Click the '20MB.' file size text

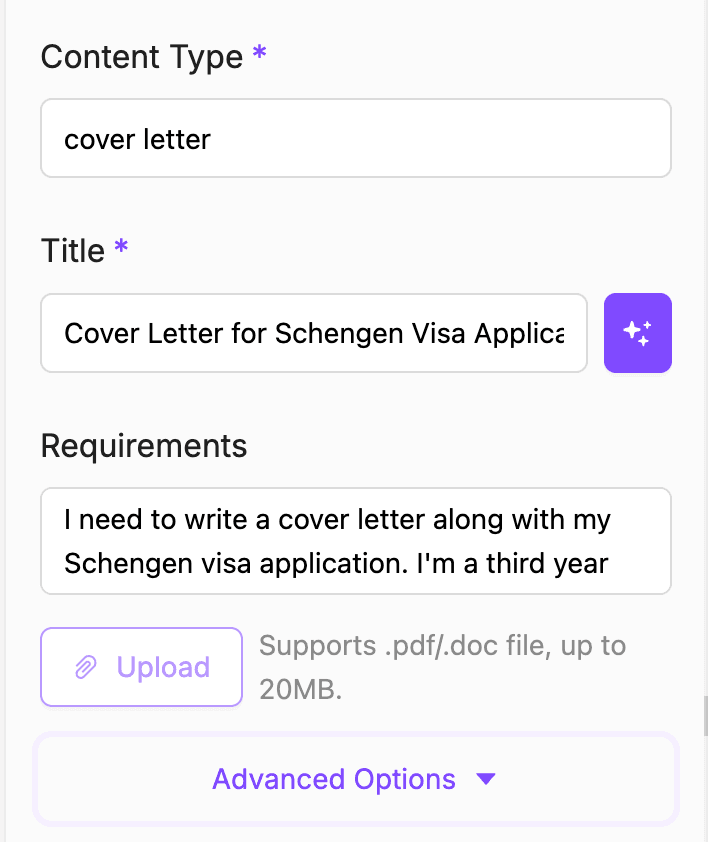tap(300, 689)
